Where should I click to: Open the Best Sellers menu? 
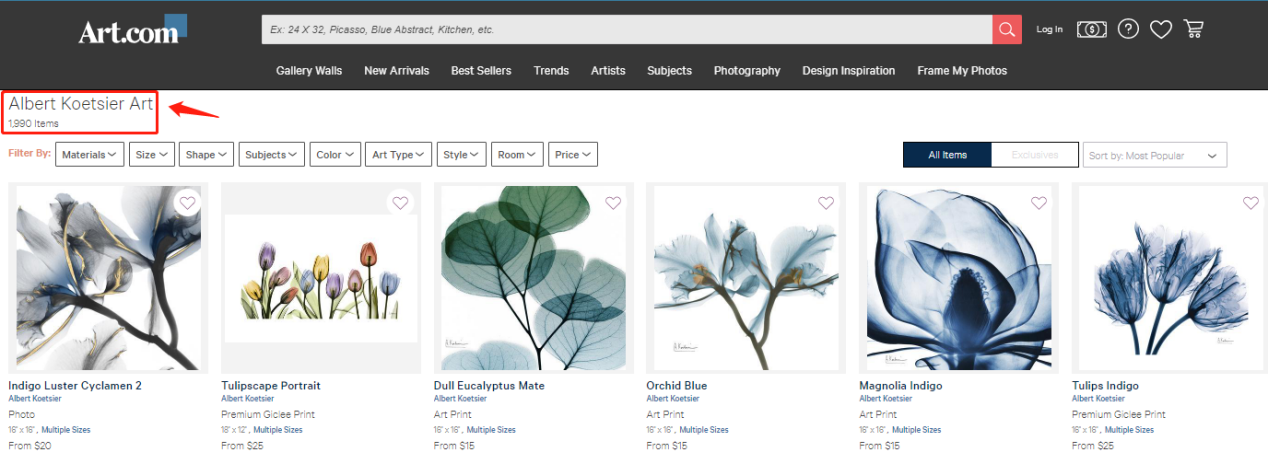[481, 71]
